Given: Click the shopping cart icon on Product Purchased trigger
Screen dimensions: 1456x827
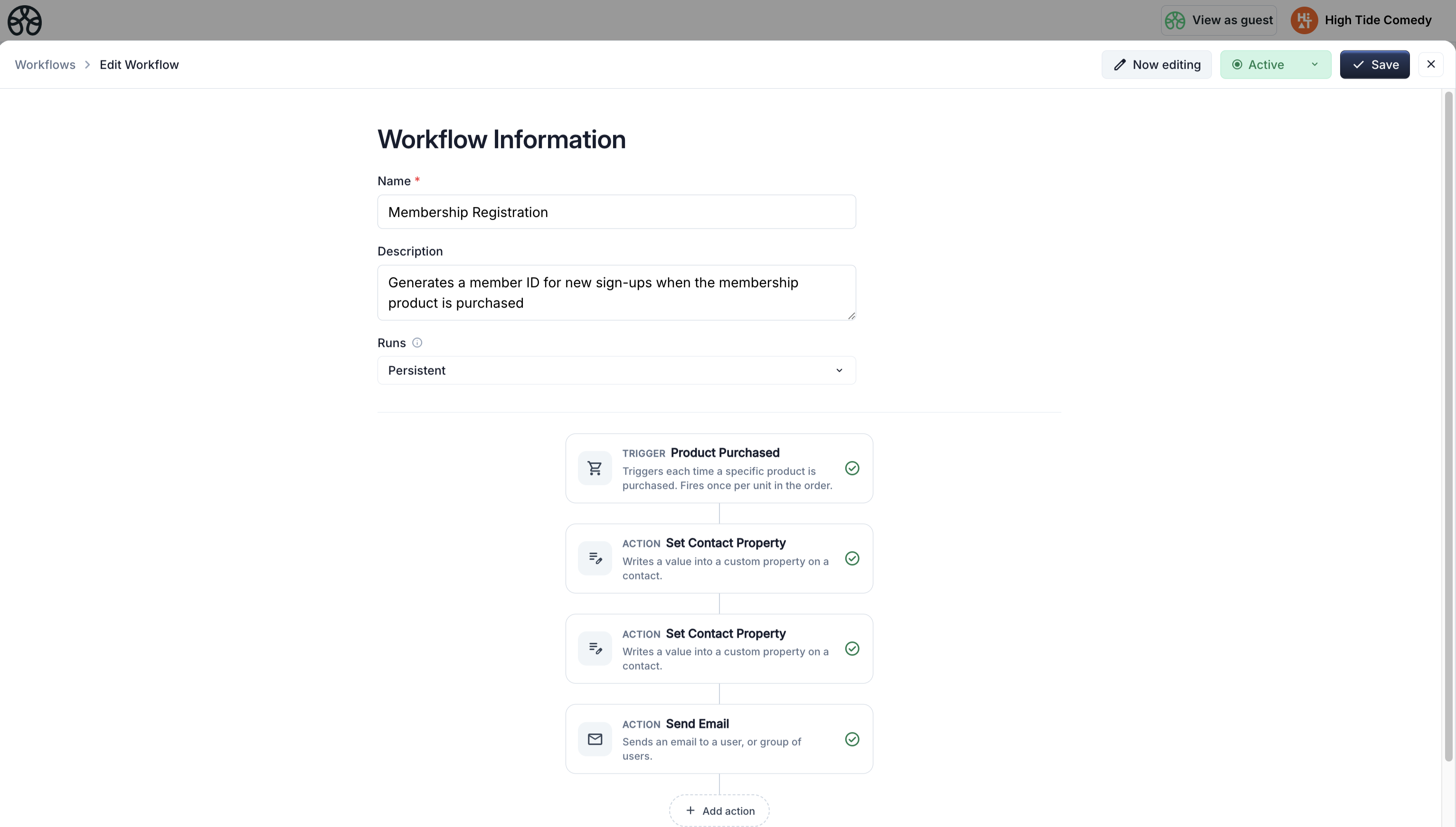Looking at the screenshot, I should click(595, 468).
